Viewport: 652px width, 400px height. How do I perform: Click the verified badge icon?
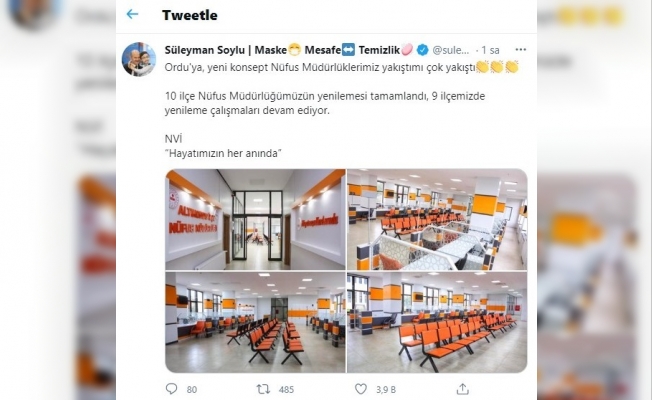pyautogui.click(x=422, y=50)
